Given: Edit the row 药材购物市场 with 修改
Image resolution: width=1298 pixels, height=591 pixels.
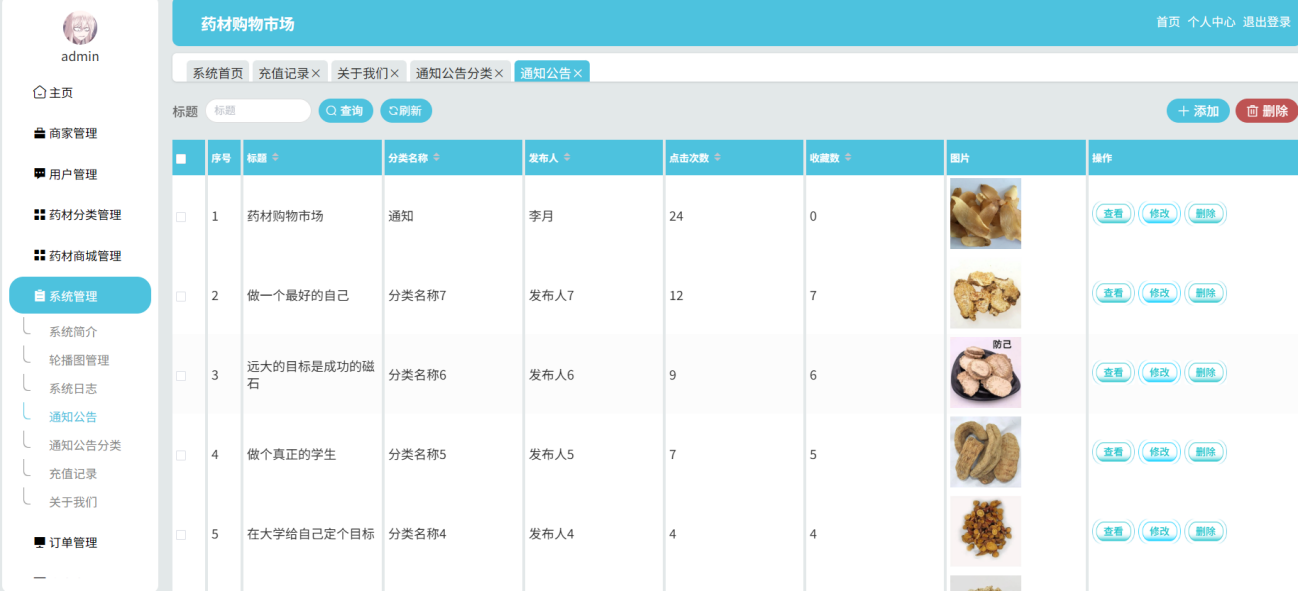Looking at the screenshot, I should tap(1159, 214).
